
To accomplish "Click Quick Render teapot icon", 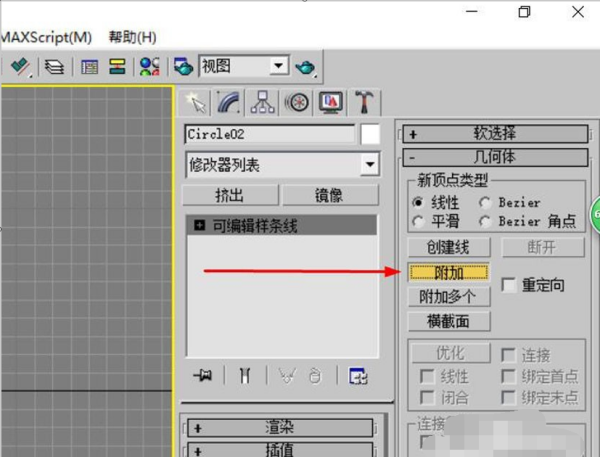I will click(x=305, y=67).
